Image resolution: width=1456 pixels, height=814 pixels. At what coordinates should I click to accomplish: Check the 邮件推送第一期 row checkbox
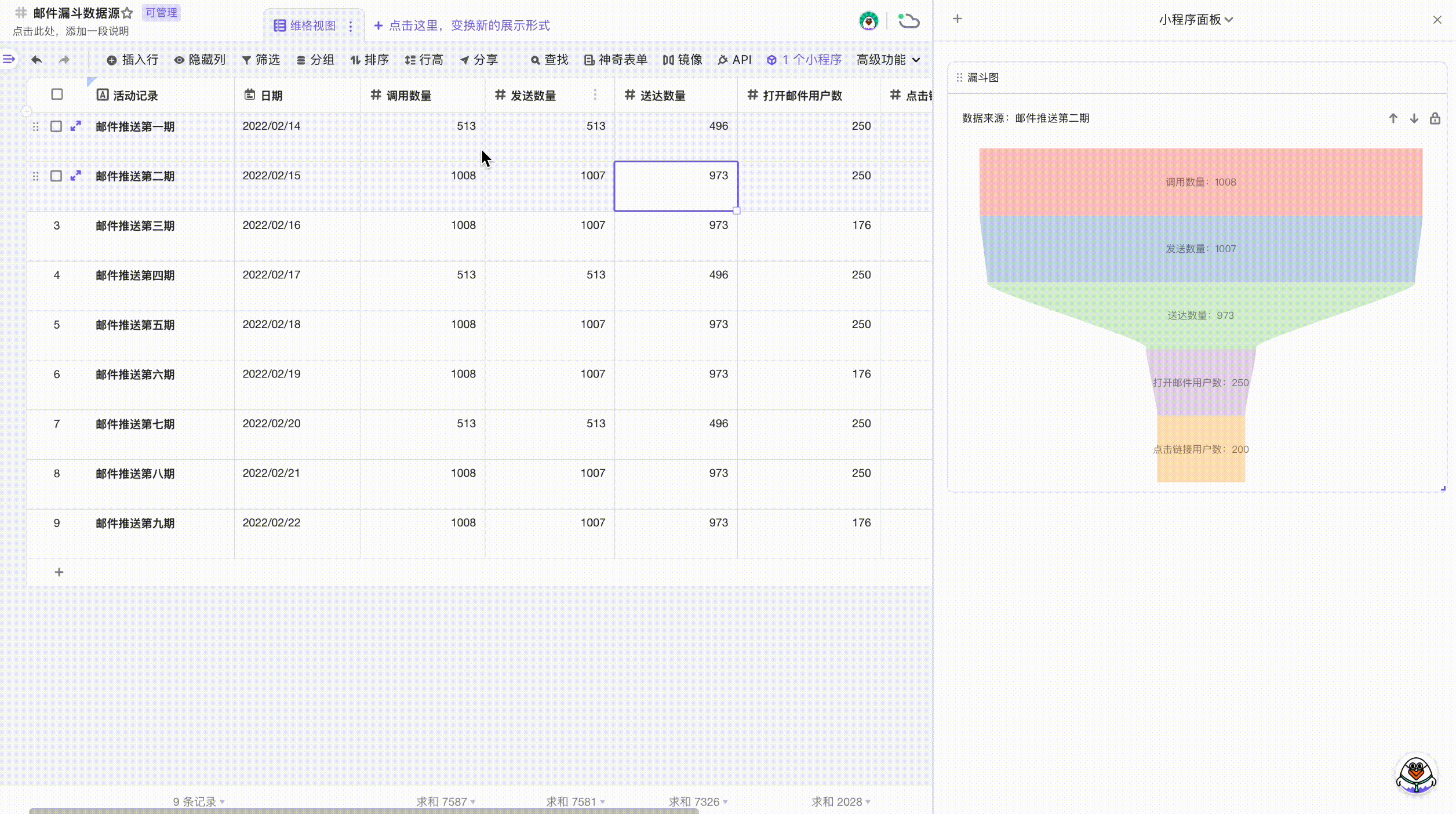tap(56, 126)
